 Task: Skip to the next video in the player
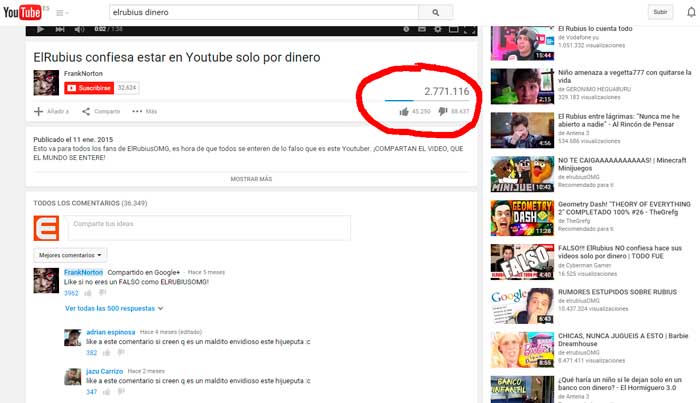58,30
